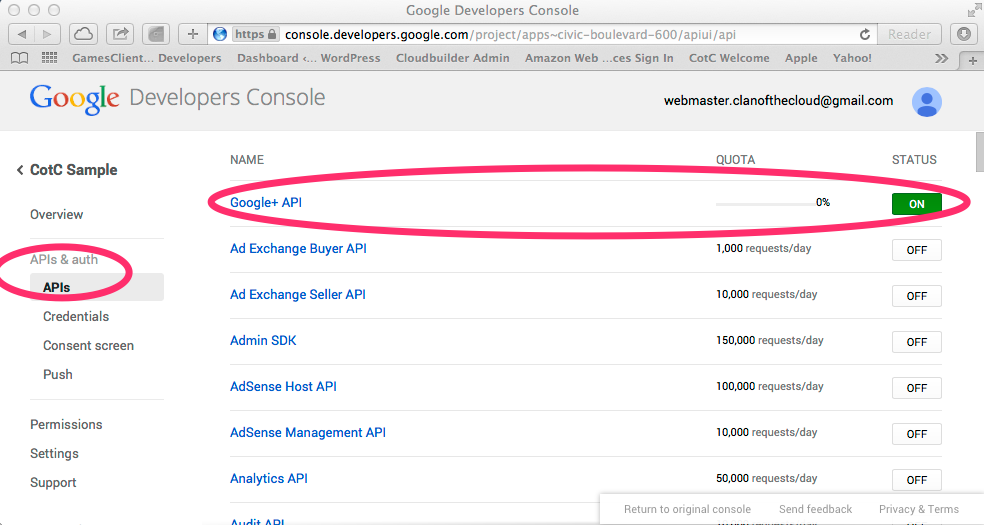
Task: Open a new tab with plus icon
Action: coord(972,61)
